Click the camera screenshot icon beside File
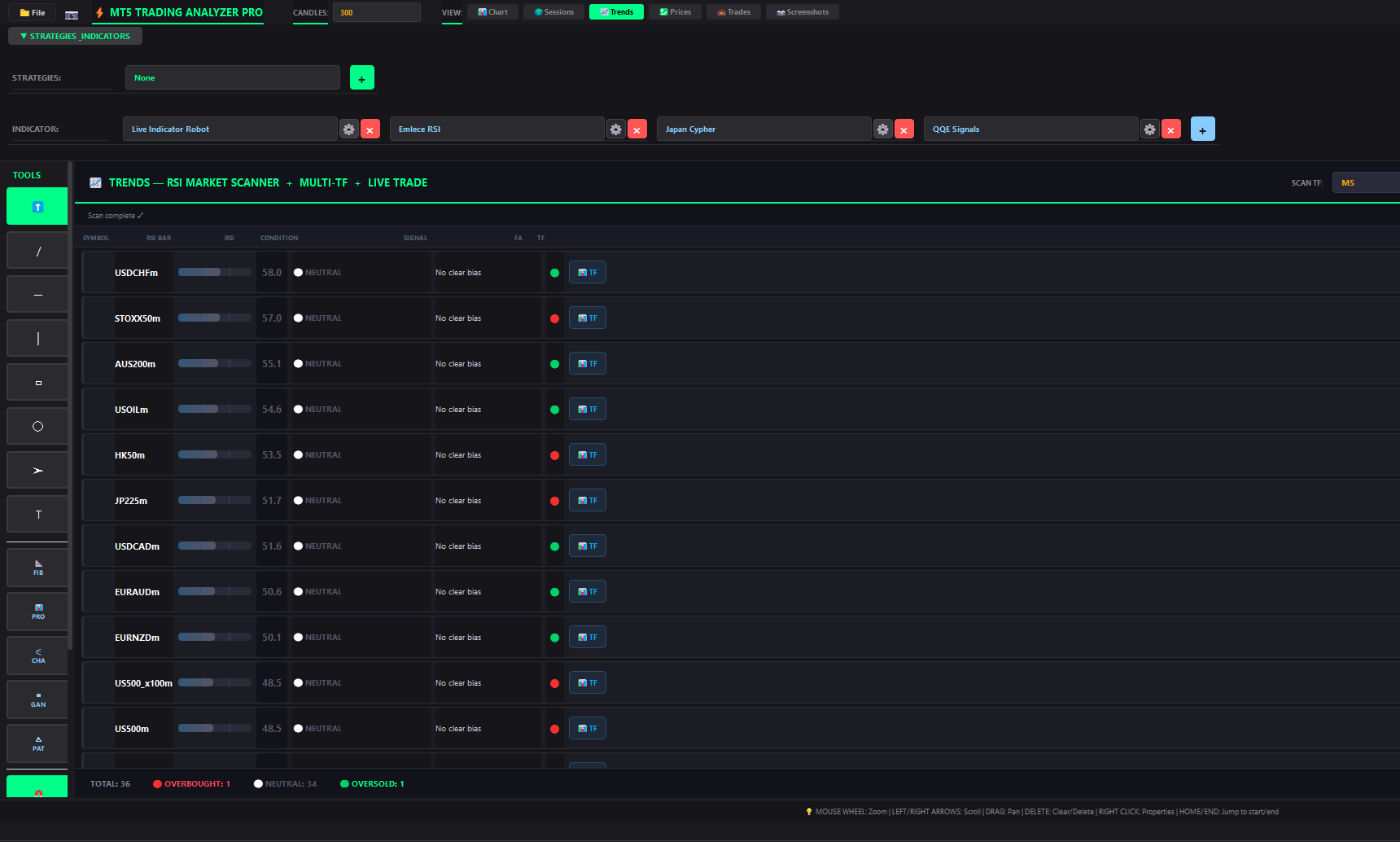Image resolution: width=1400 pixels, height=842 pixels. (72, 13)
